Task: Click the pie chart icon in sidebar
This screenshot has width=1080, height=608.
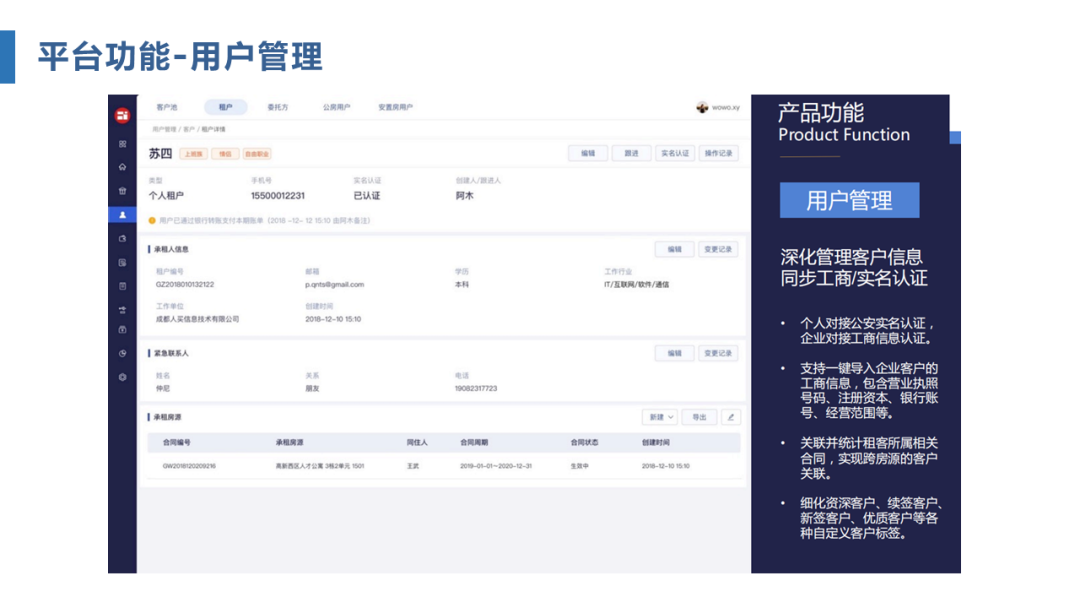Action: pos(123,353)
